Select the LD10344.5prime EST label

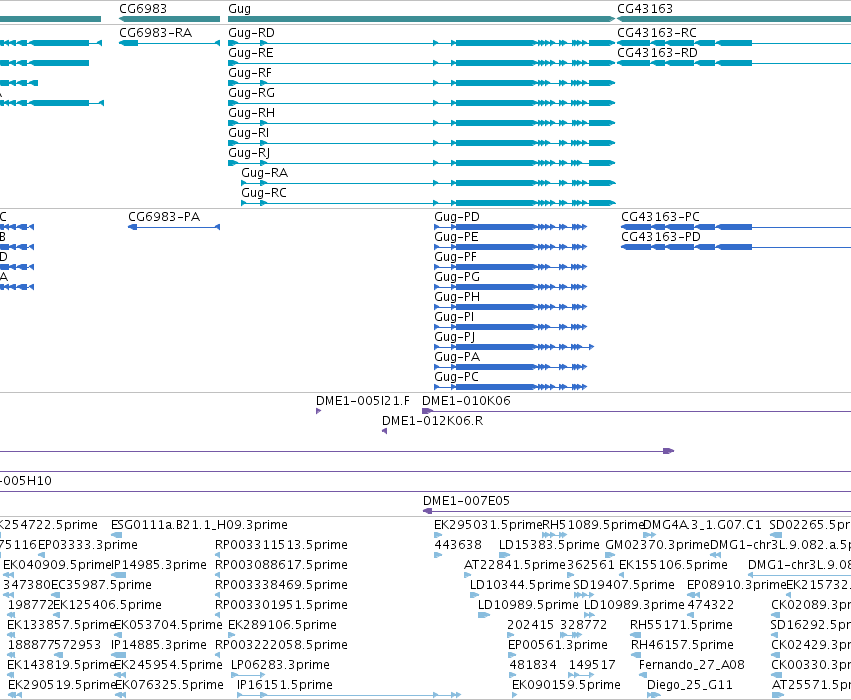click(x=520, y=585)
